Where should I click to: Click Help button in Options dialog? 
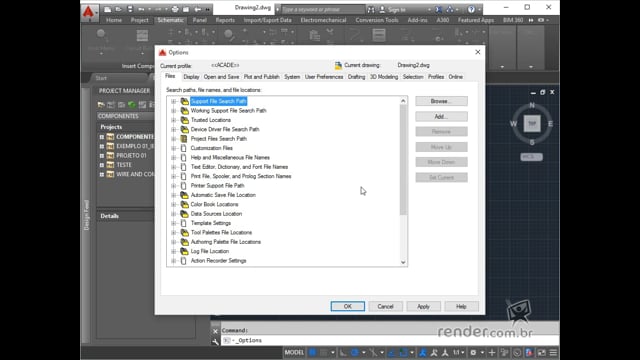461,307
